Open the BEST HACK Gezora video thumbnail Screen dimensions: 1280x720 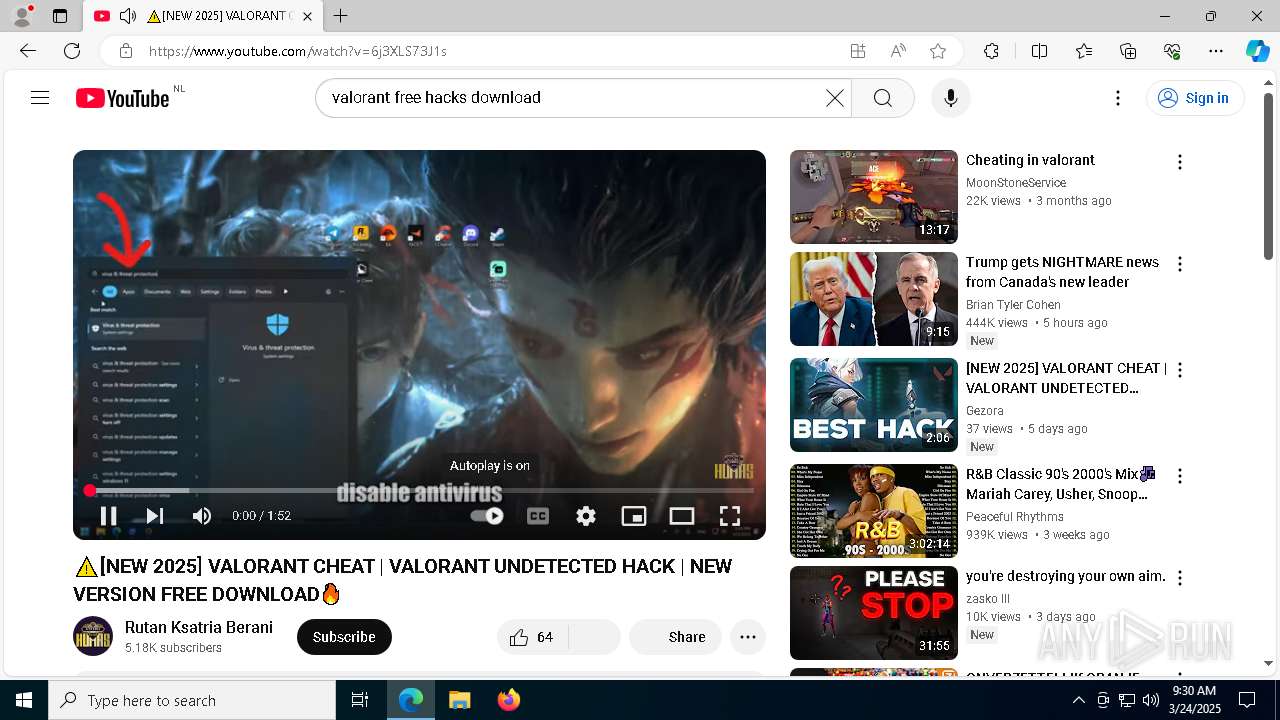coord(874,405)
